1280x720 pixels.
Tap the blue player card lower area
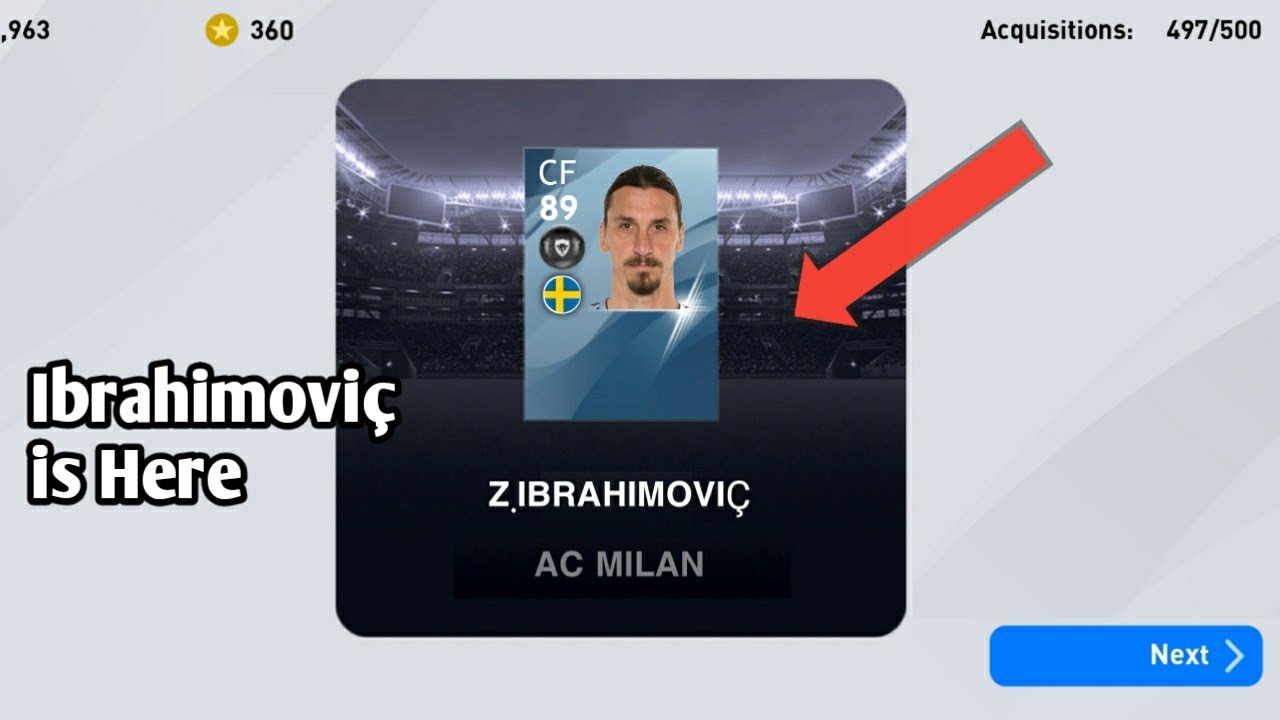click(x=620, y=365)
